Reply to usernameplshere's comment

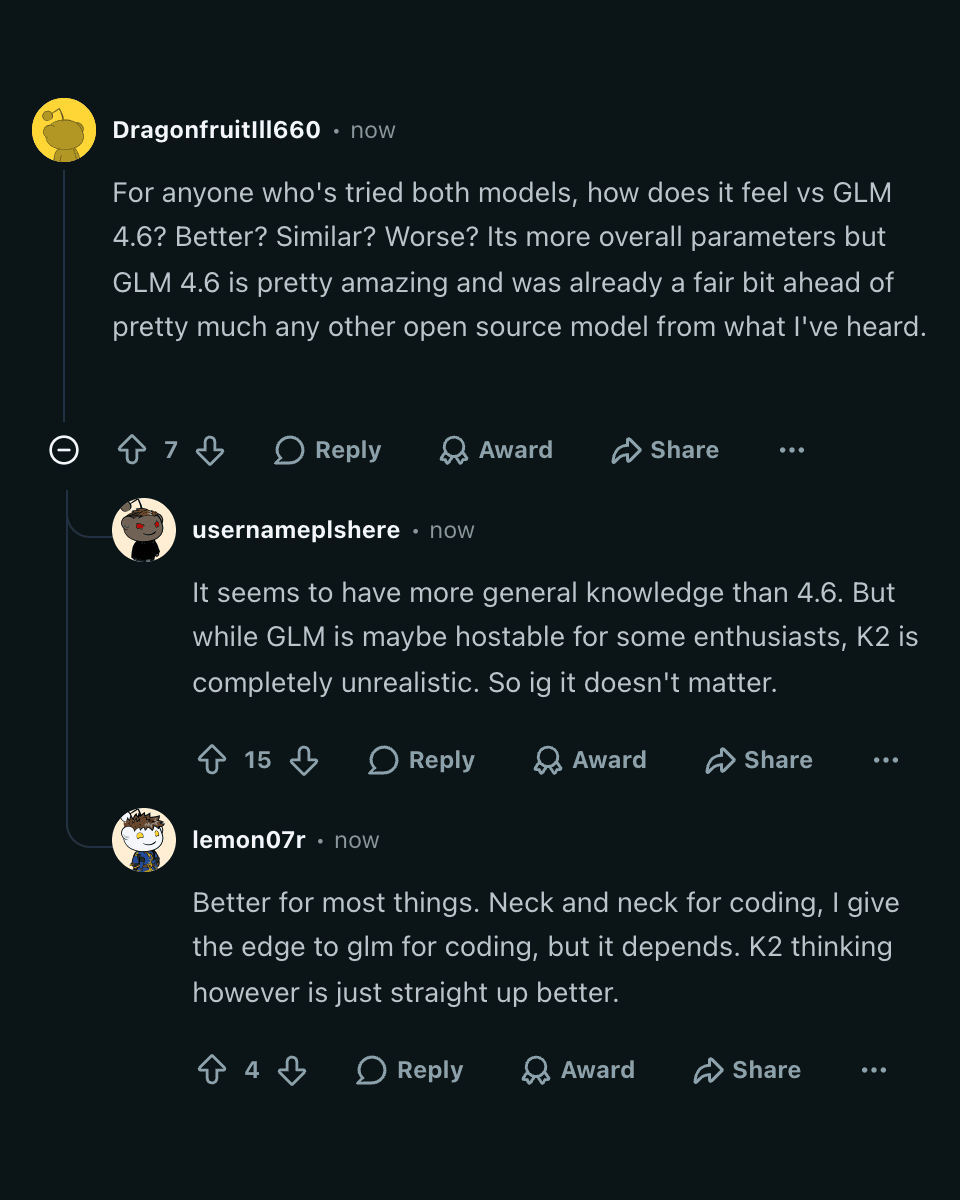(422, 760)
